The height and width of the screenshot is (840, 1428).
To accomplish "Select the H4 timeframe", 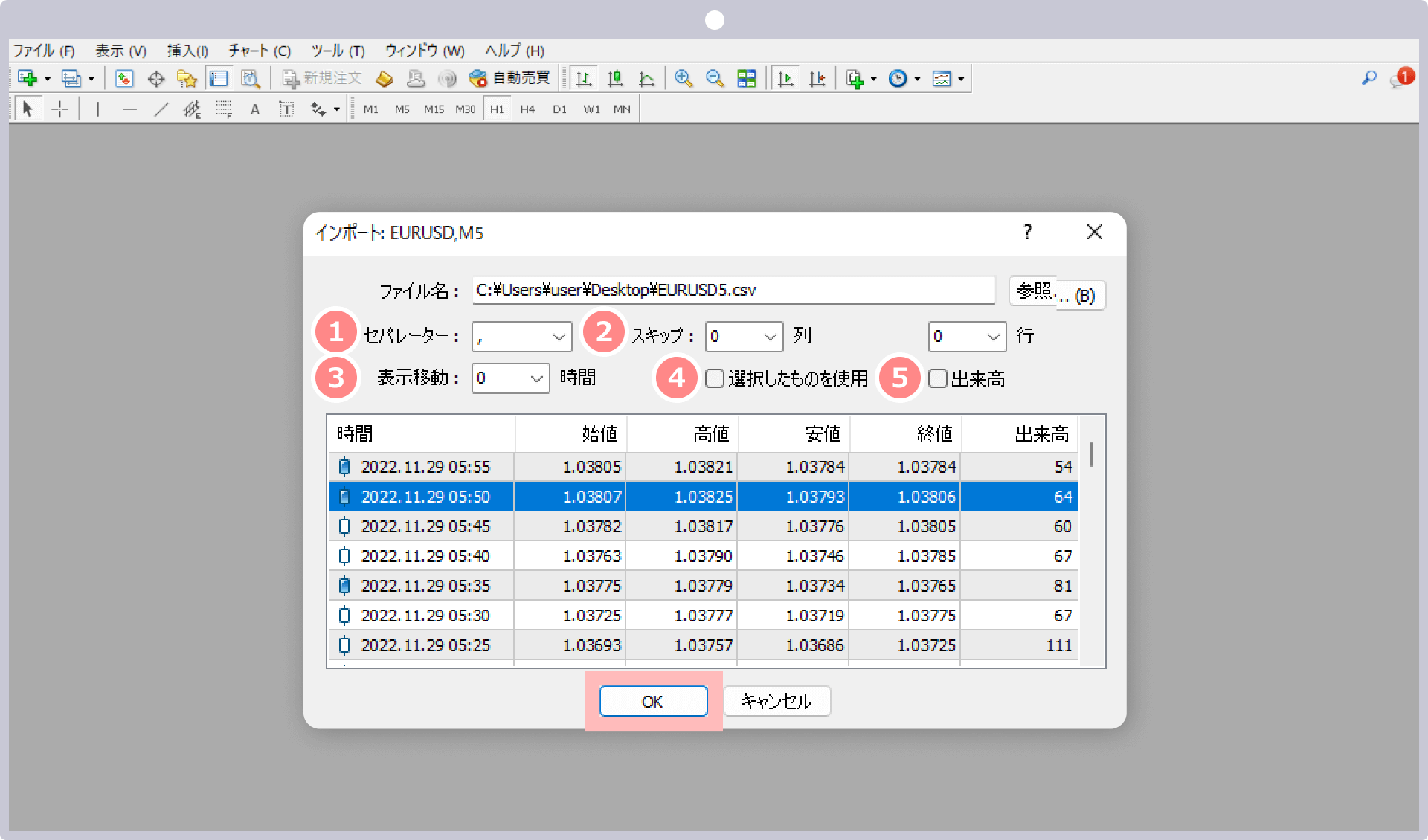I will click(527, 109).
